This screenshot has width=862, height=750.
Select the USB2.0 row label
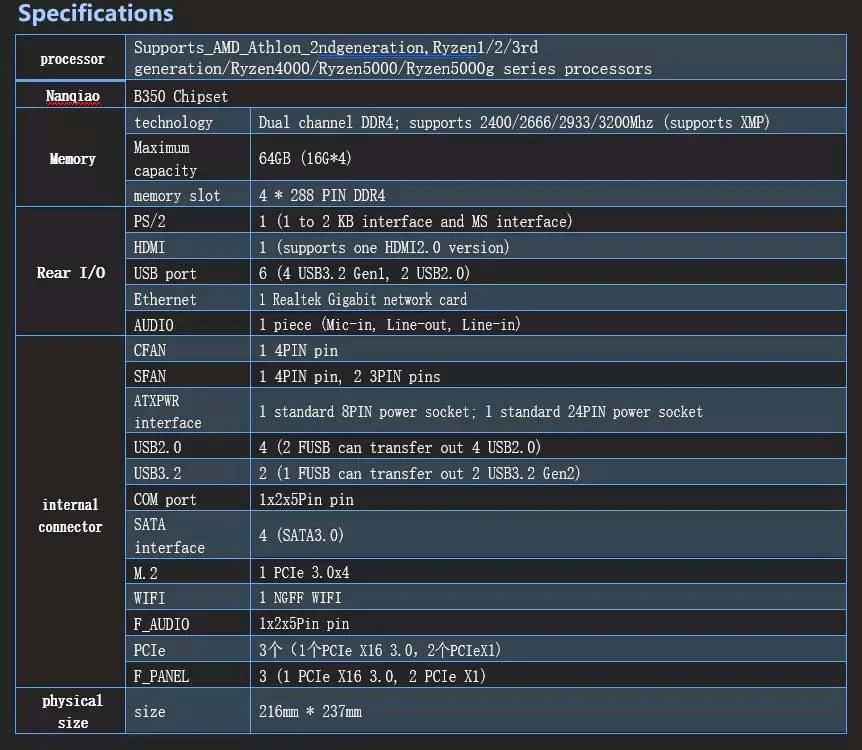click(x=157, y=447)
